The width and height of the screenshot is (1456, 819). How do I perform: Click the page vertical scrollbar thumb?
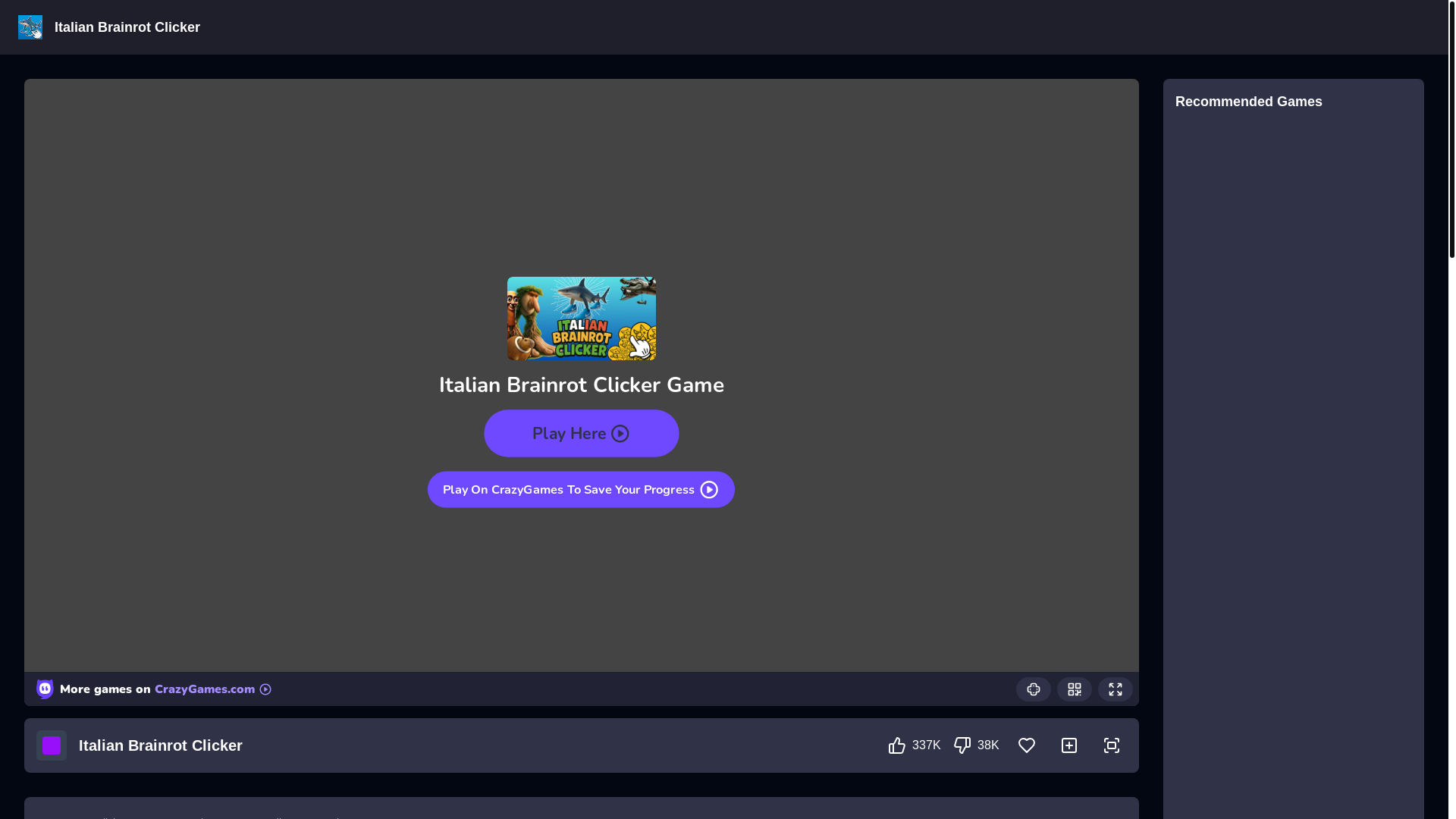(1452, 129)
